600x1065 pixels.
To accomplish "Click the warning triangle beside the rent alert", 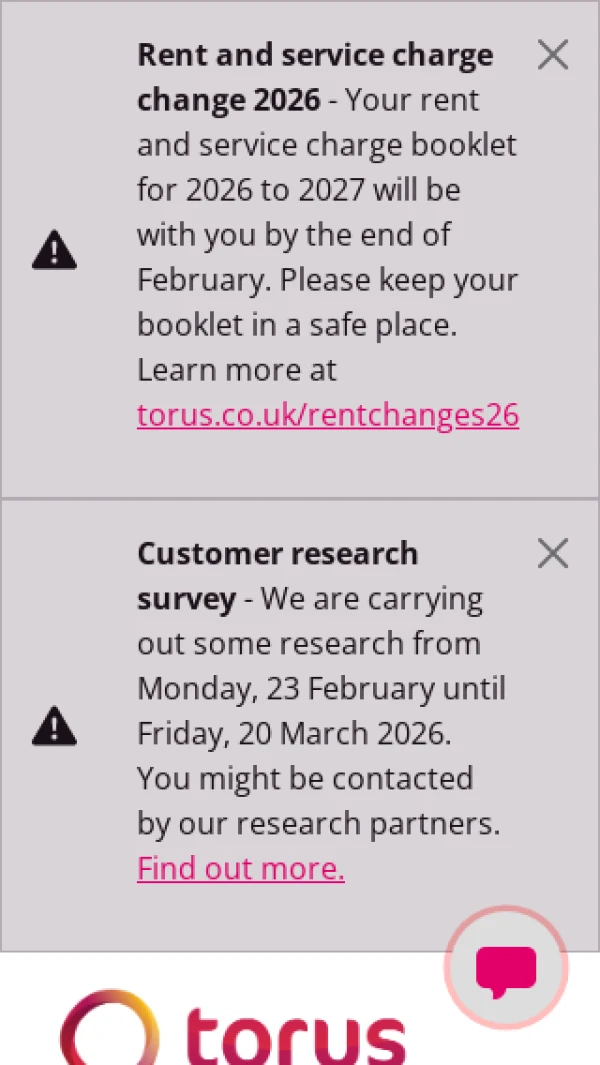I will point(54,249).
